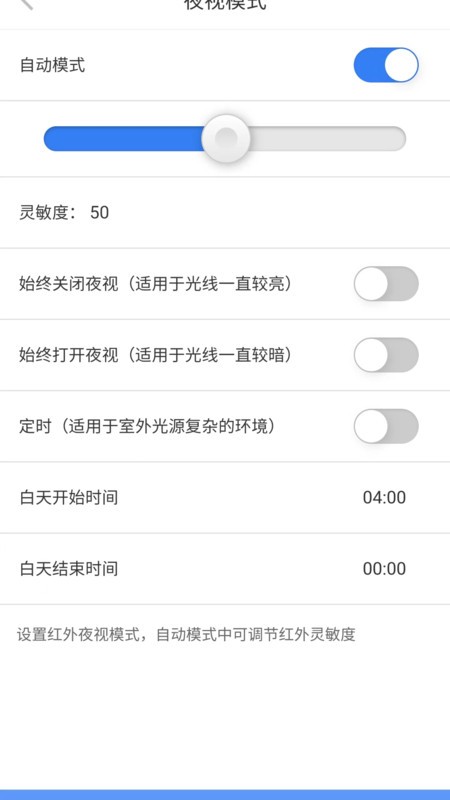Screen dimensions: 450x800
Task: Open the 00:00 day end time picker
Action: (384, 569)
